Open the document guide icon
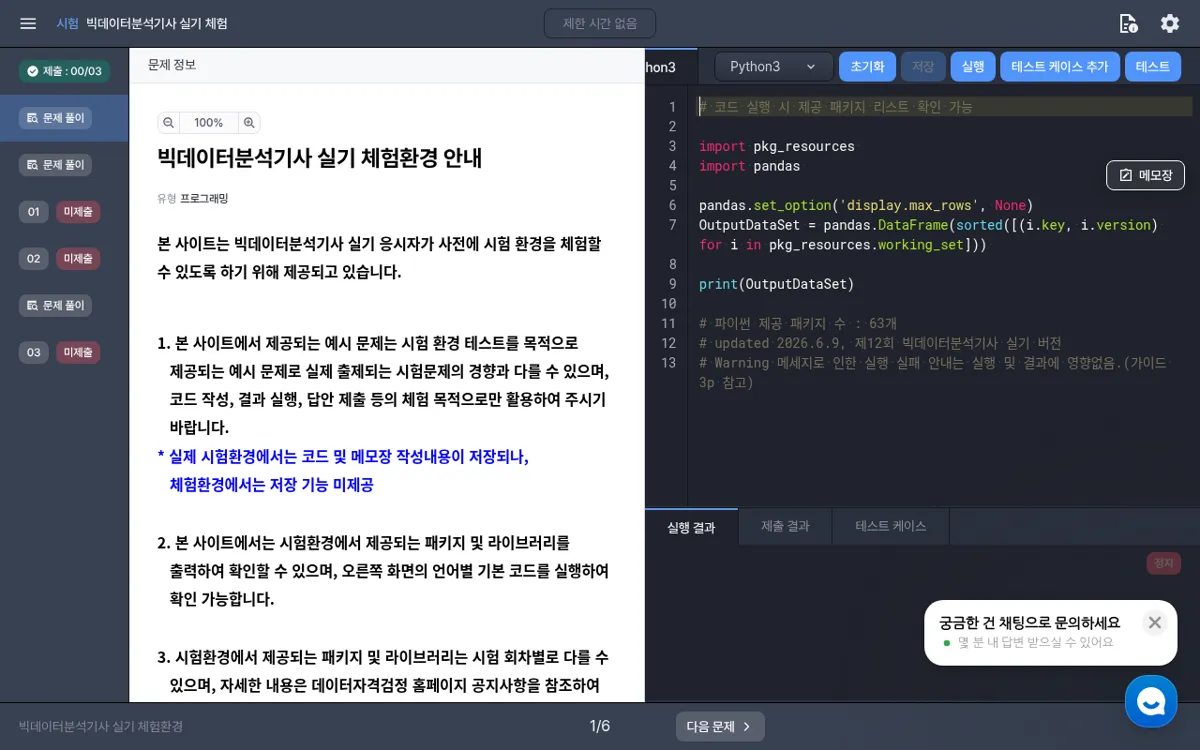 click(x=1128, y=23)
